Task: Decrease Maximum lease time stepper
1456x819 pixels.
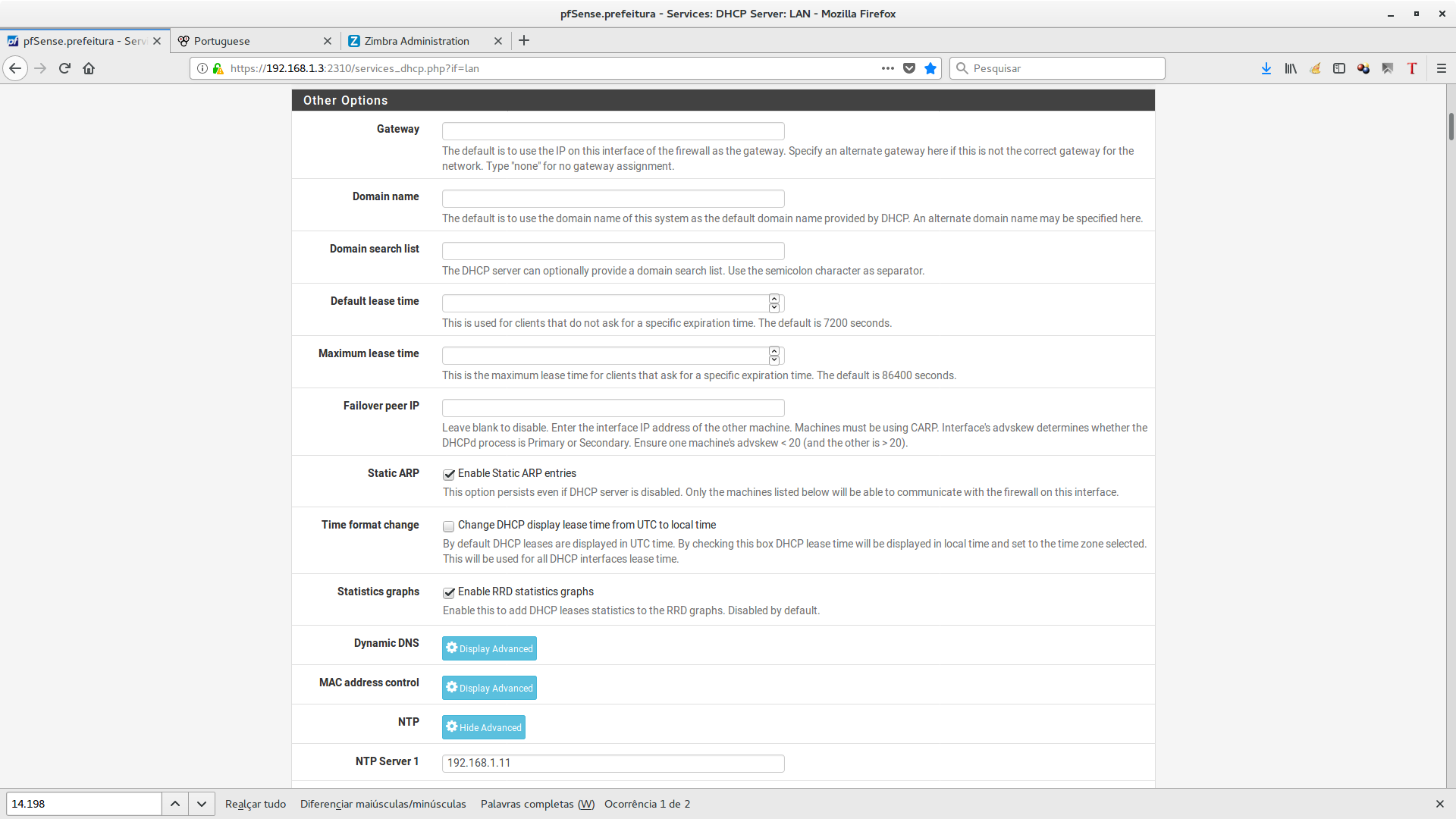Action: pyautogui.click(x=774, y=360)
